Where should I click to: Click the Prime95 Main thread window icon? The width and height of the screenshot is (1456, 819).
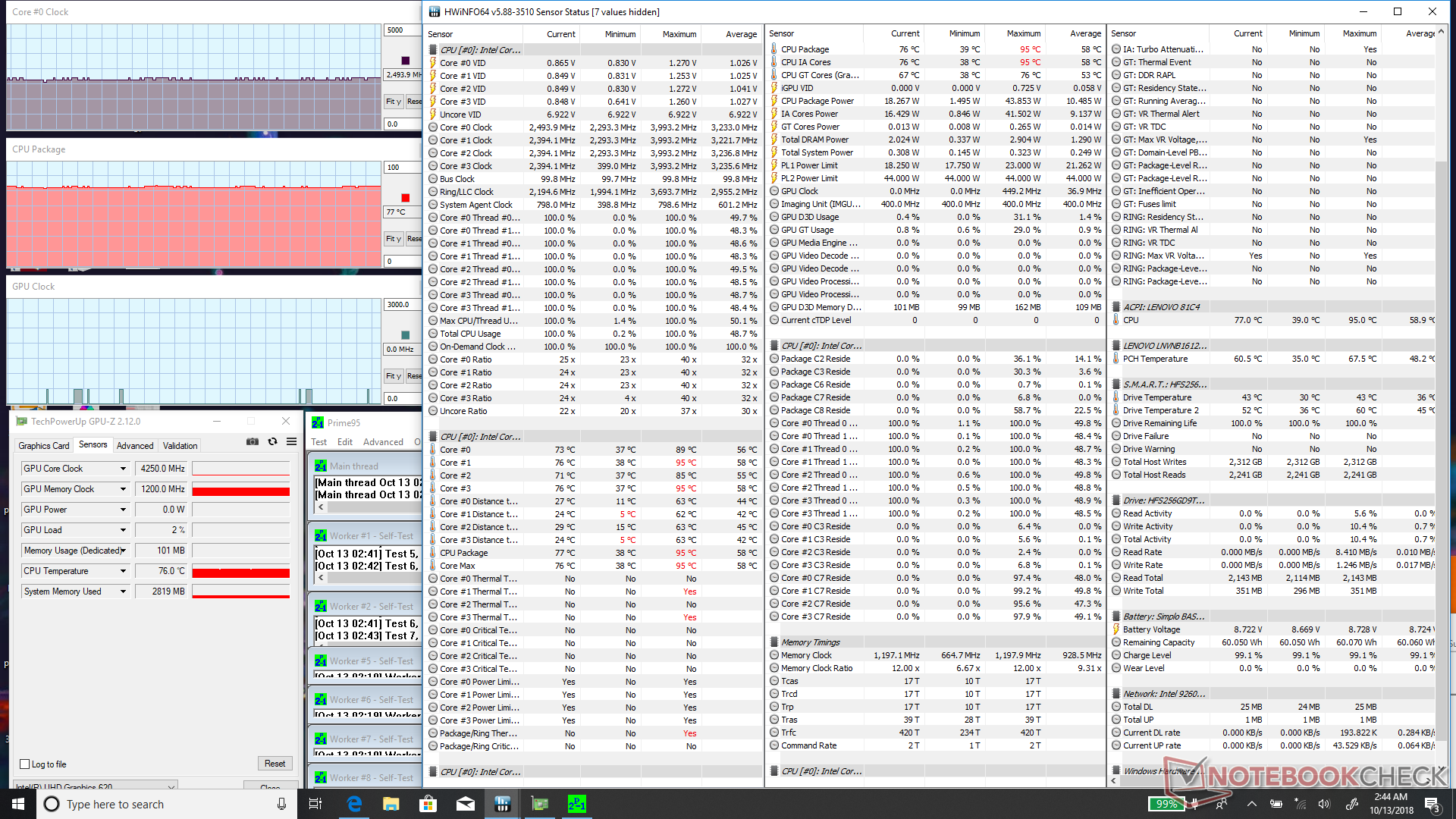pyautogui.click(x=321, y=466)
